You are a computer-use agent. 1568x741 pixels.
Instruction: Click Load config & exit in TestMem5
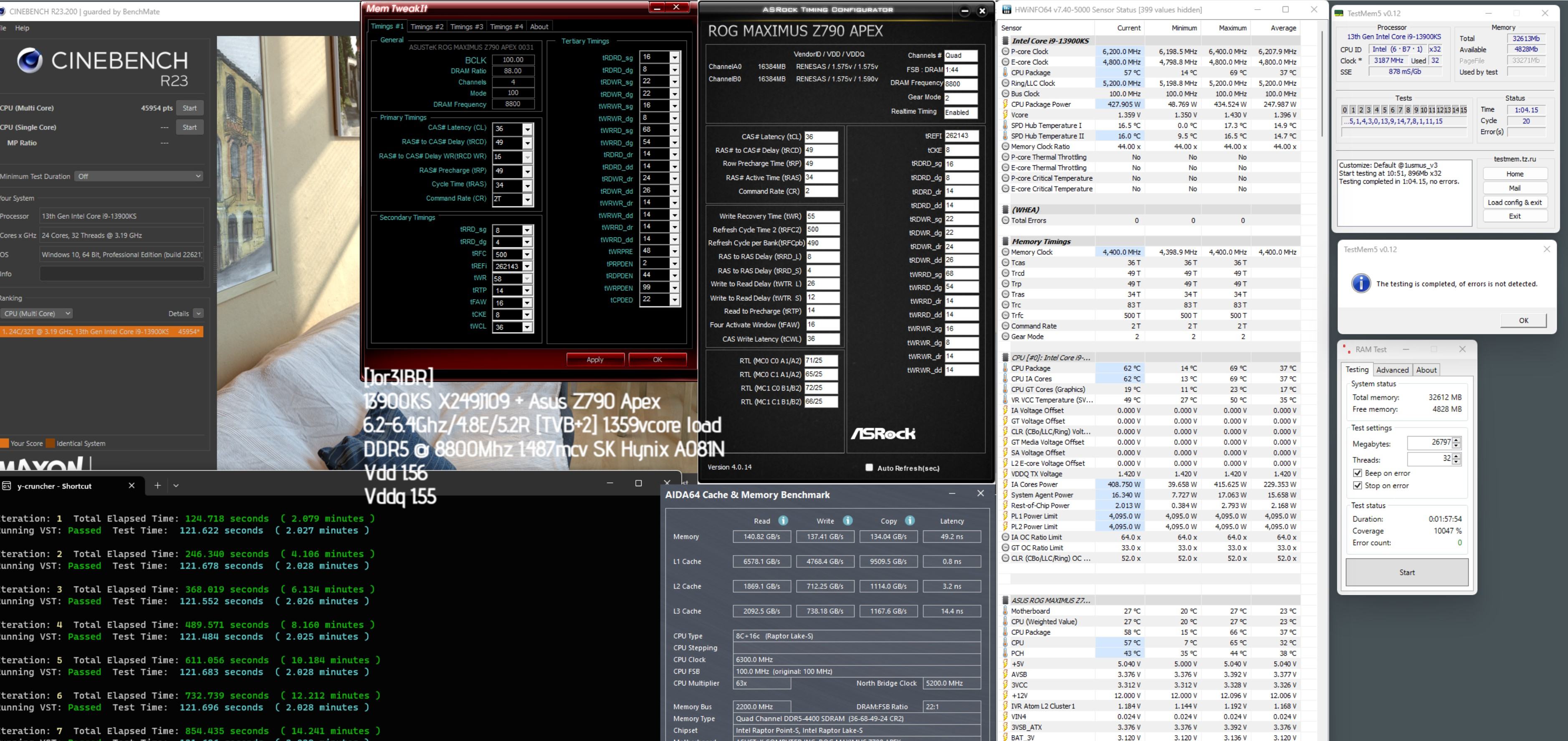1515,202
